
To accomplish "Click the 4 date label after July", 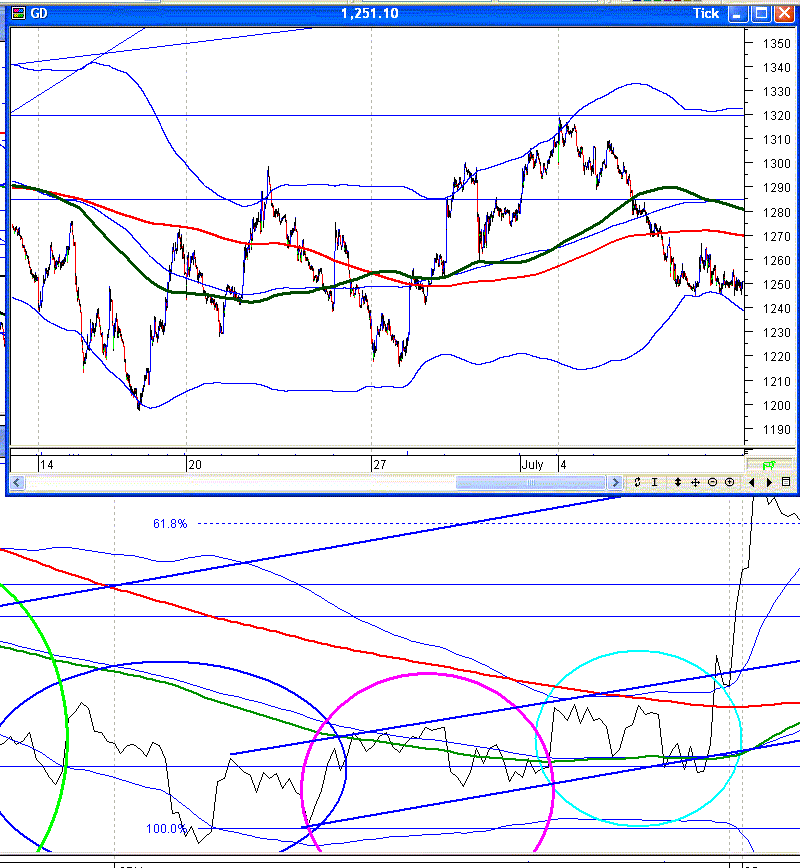I will point(564,465).
